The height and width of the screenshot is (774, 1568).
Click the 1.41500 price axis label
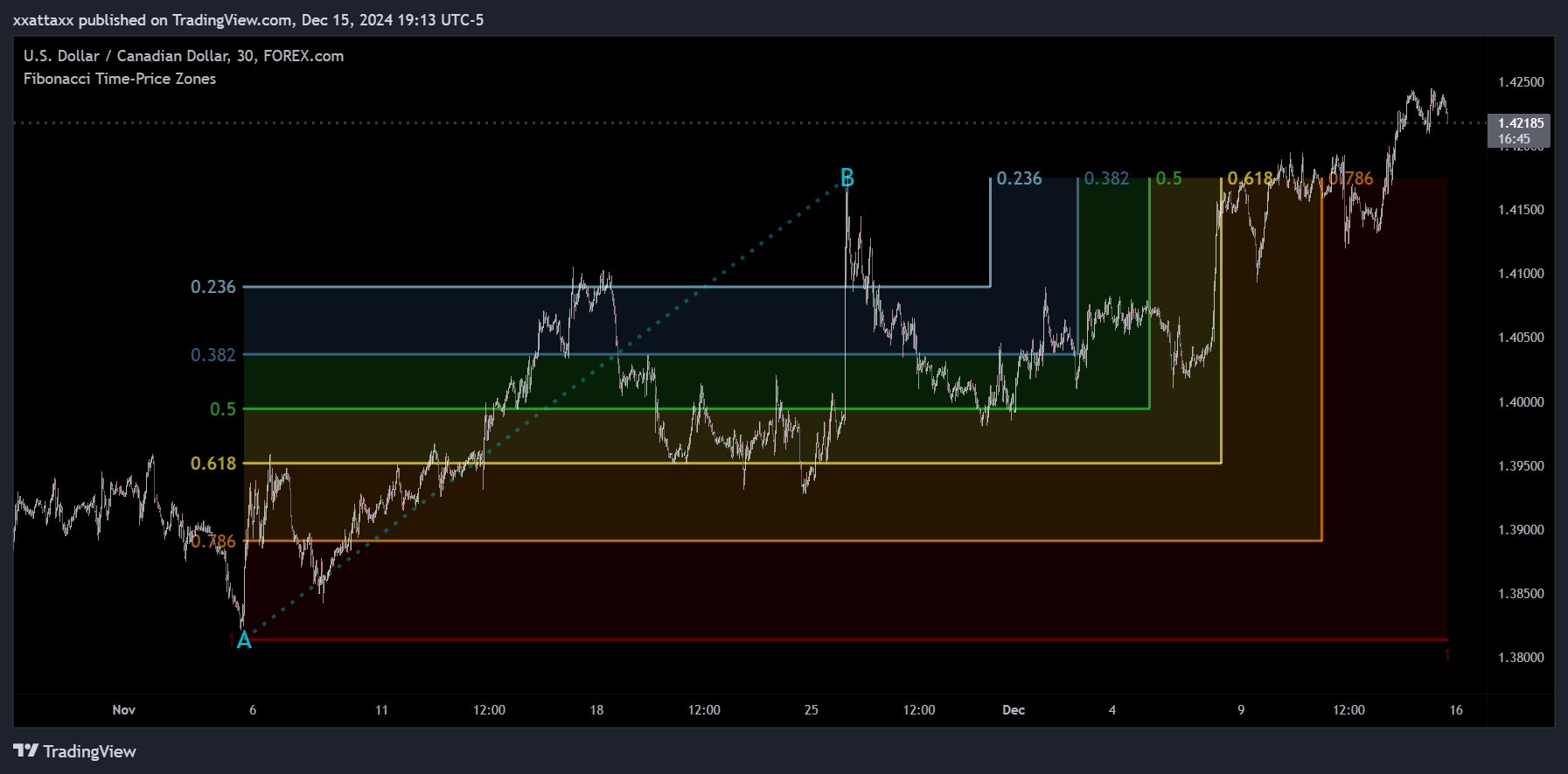pyautogui.click(x=1521, y=210)
